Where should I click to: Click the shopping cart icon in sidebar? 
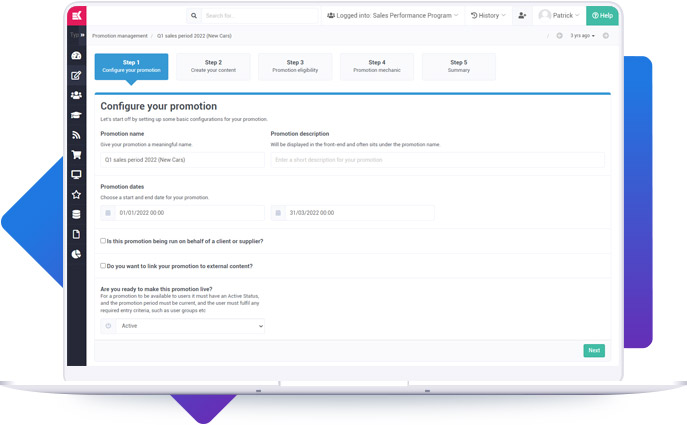tap(76, 155)
